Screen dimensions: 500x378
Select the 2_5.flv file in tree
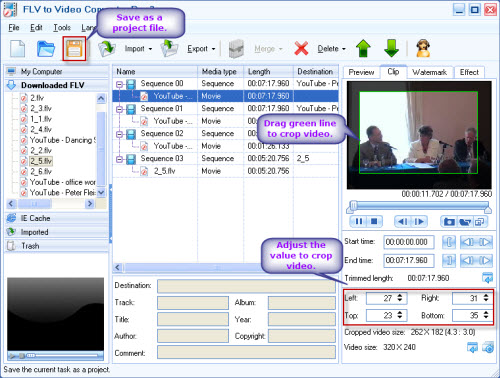tap(41, 161)
